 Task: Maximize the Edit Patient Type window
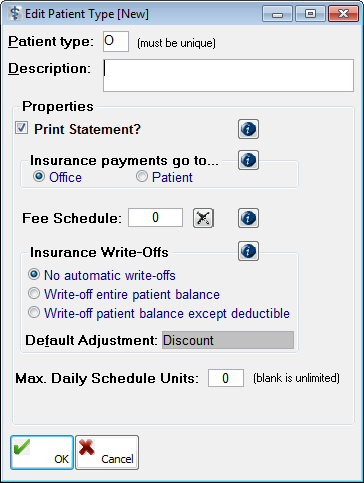click(310, 14)
